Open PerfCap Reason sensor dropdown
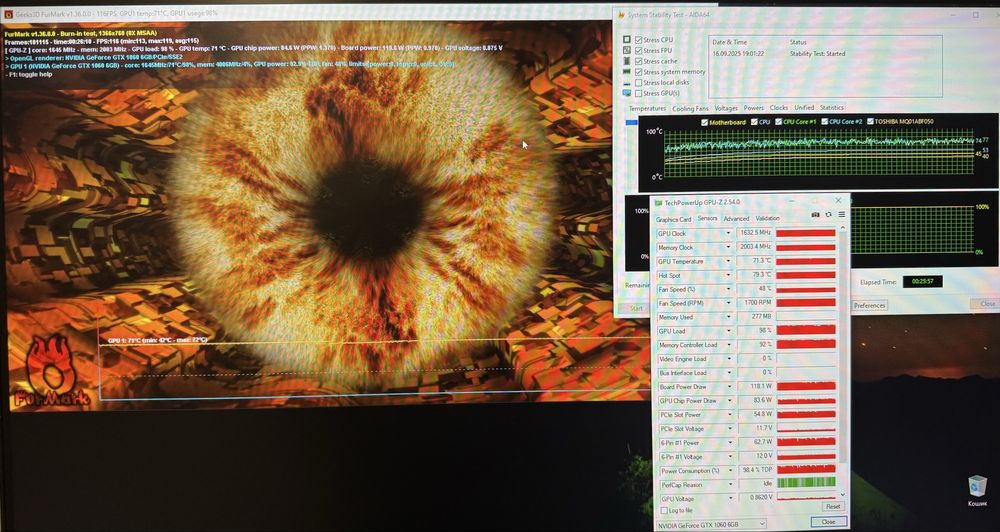 [729, 484]
